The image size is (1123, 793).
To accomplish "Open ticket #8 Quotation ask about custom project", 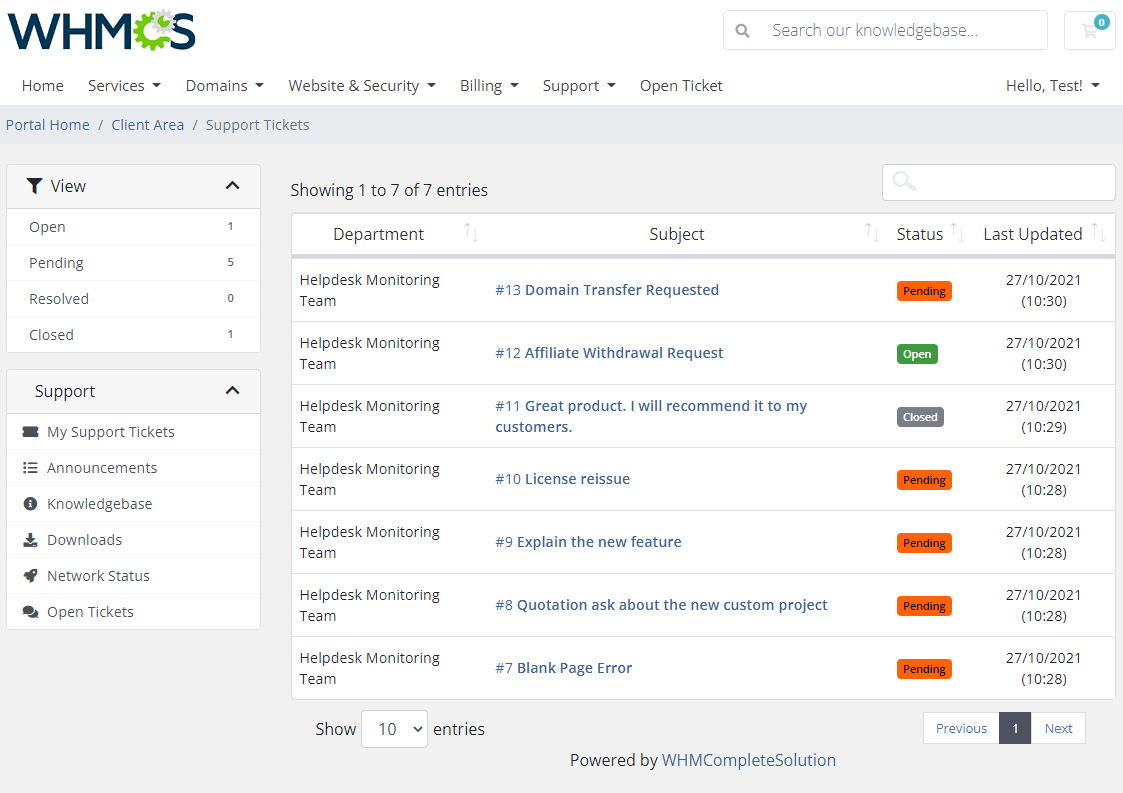I will pyautogui.click(x=661, y=605).
